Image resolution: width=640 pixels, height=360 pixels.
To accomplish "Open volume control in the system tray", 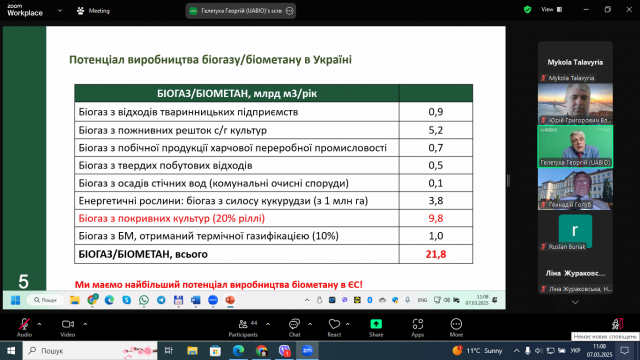I will tap(538, 351).
